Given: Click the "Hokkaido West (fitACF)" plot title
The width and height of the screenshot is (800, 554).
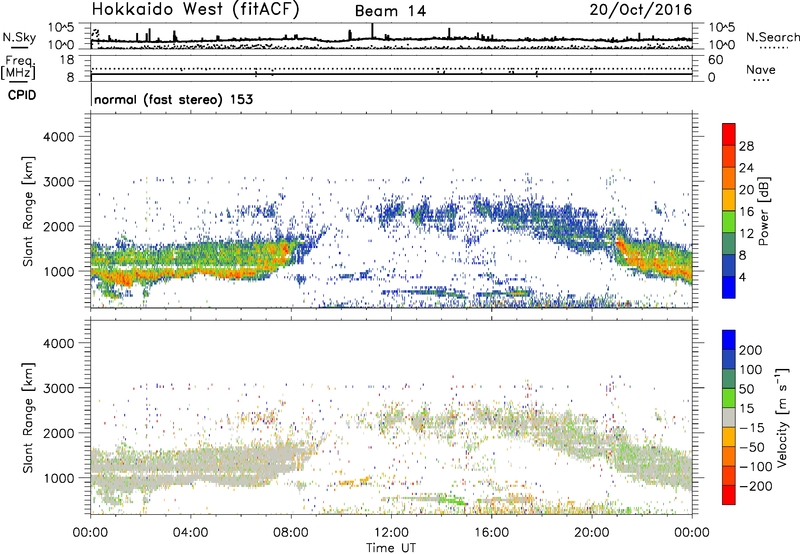Looking at the screenshot, I should pyautogui.click(x=195, y=10).
